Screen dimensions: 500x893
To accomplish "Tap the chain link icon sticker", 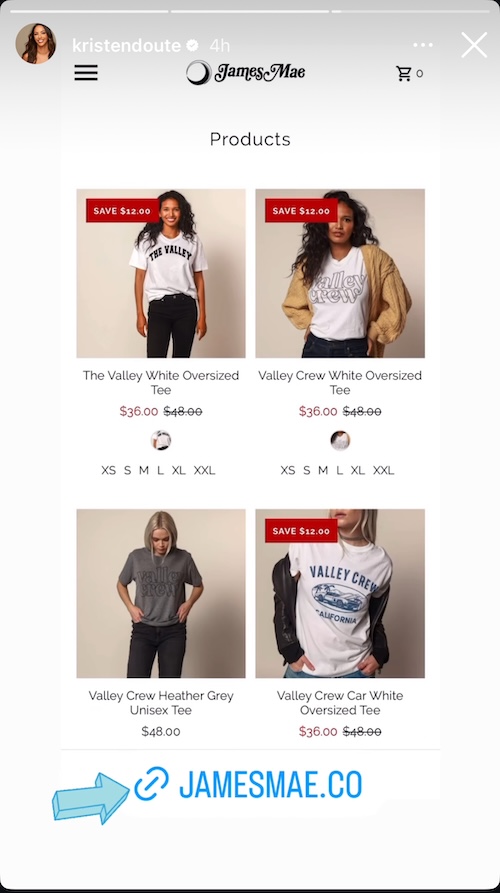I will coord(151,784).
